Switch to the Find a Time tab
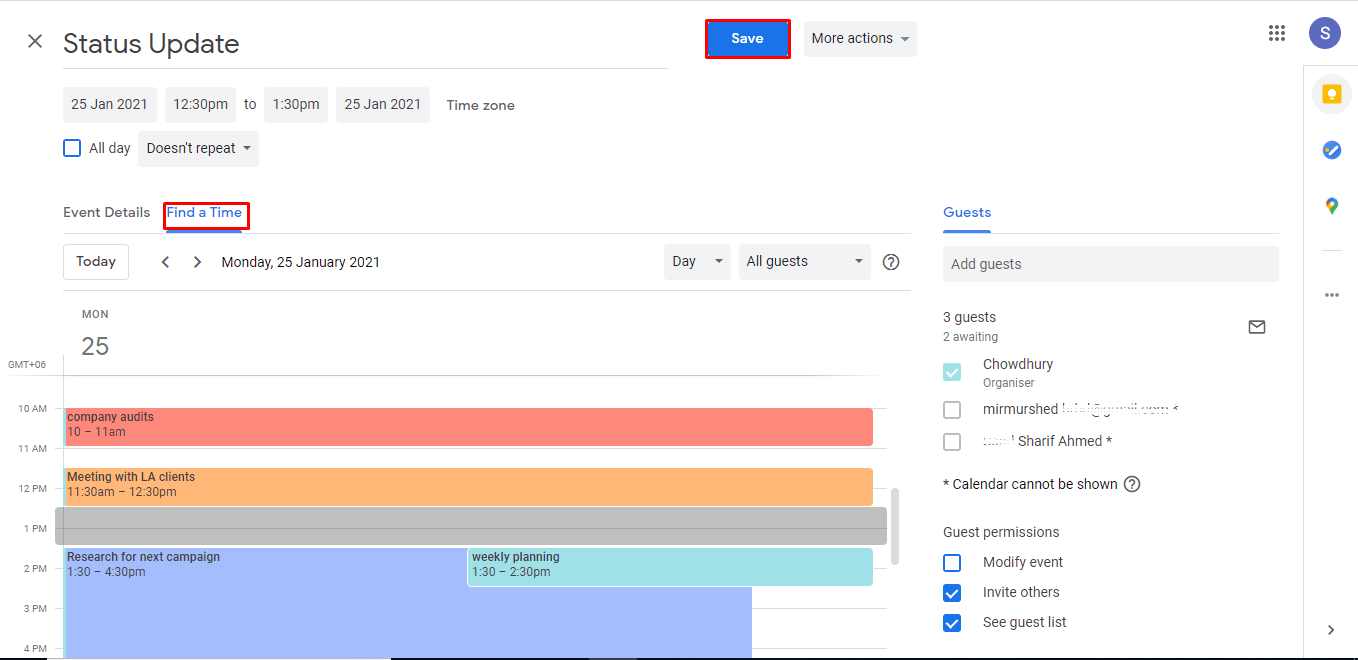The width and height of the screenshot is (1358, 660). [204, 213]
